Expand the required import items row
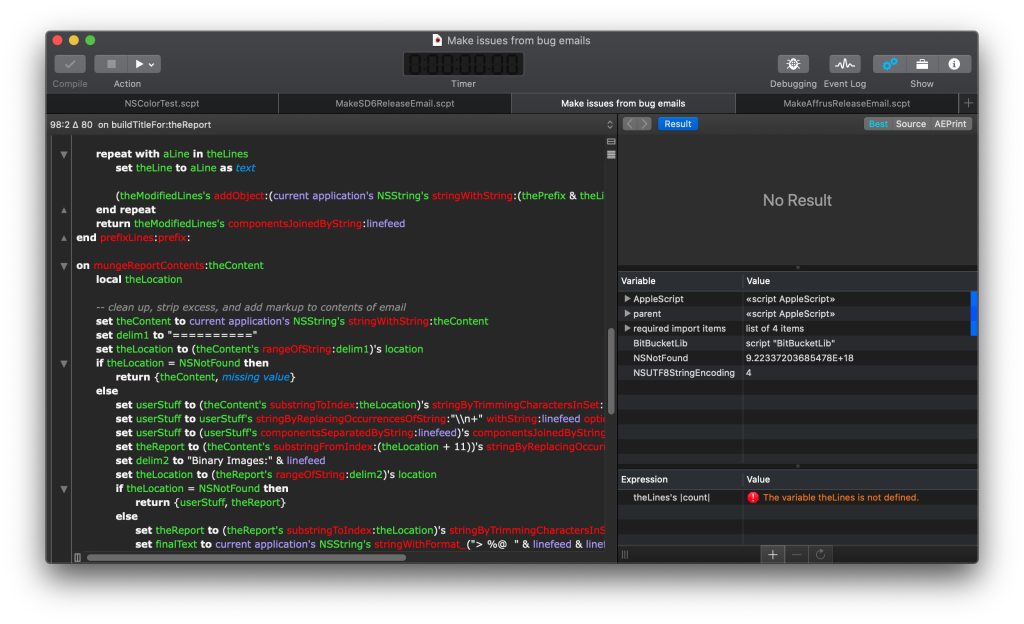Screen dimensions: 1024x624 [627, 328]
